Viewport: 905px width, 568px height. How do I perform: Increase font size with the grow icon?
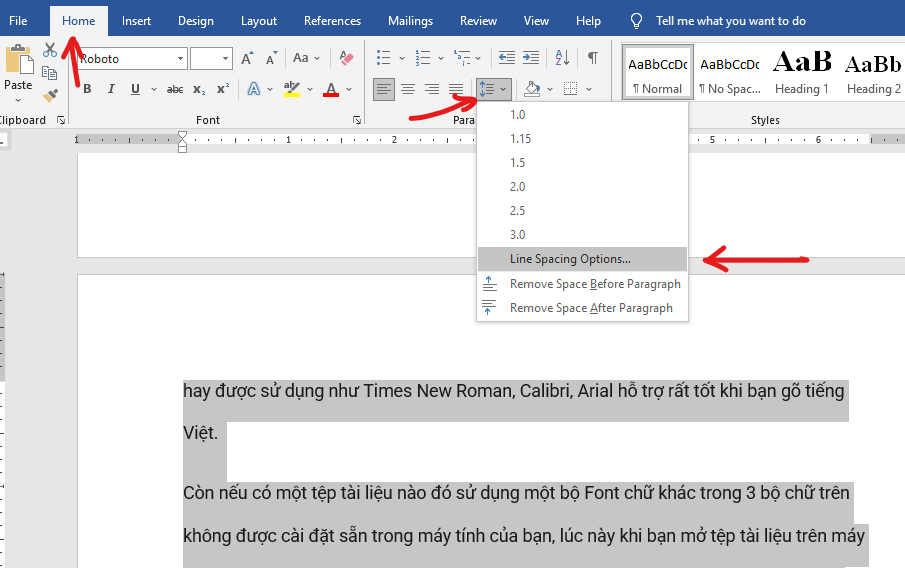247,58
